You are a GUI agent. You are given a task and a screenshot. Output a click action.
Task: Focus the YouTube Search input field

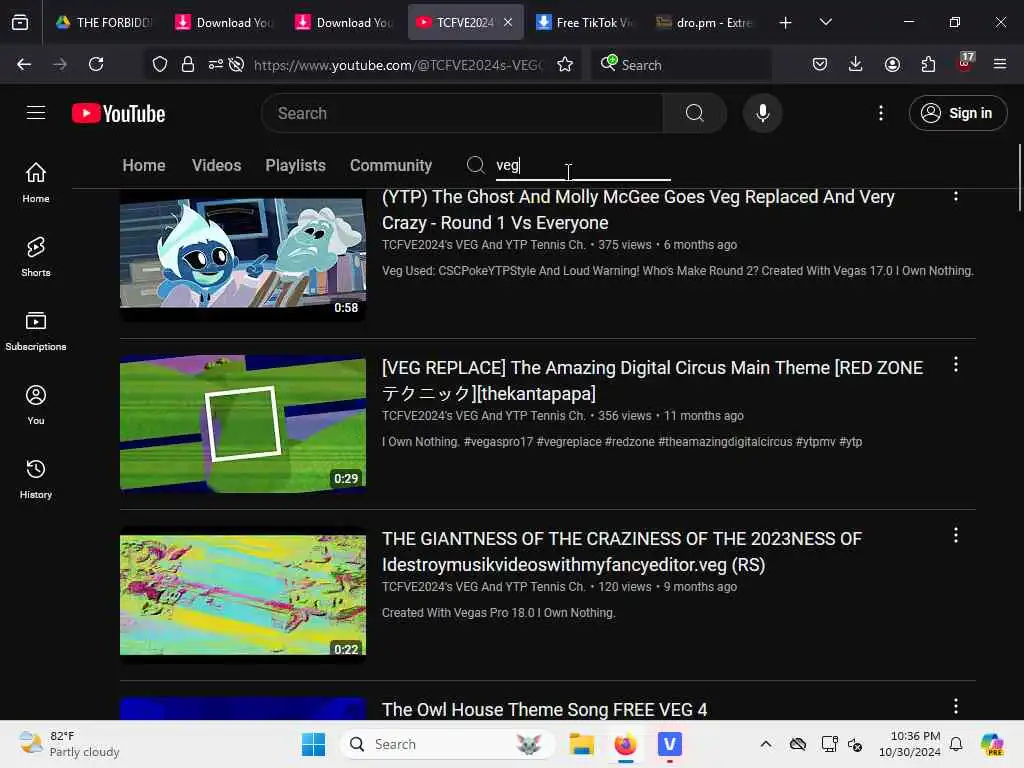tap(462, 113)
